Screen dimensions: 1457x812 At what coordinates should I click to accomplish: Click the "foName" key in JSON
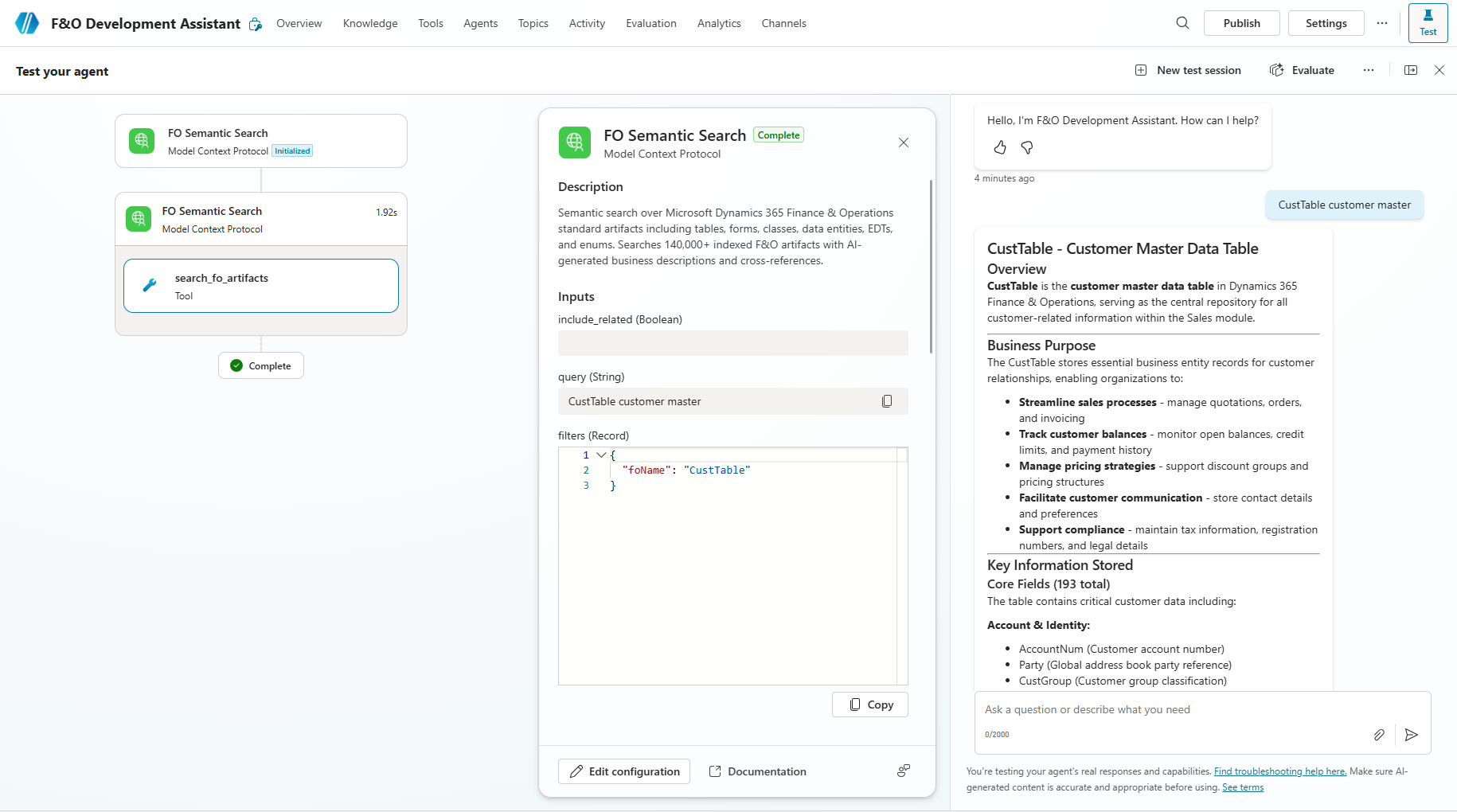coord(646,470)
